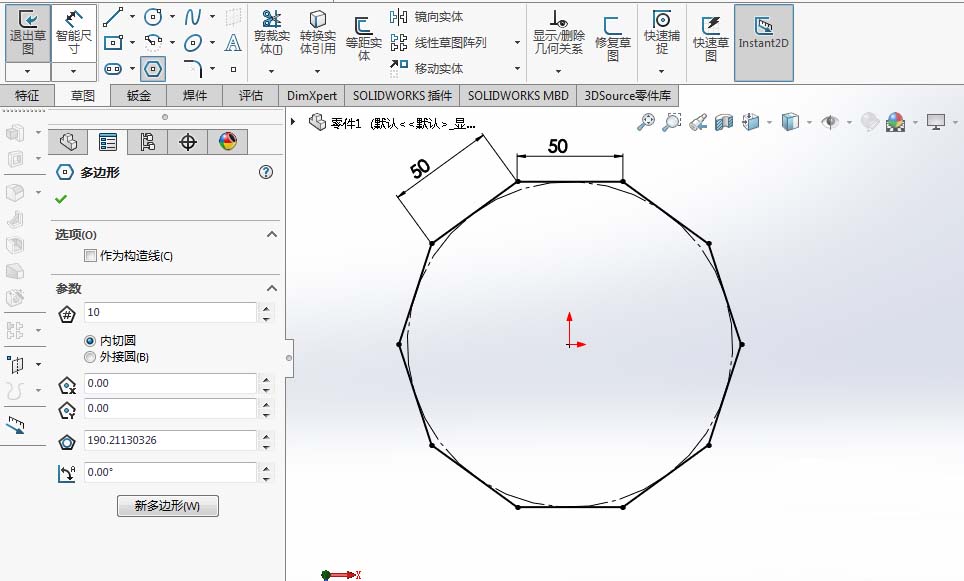Viewport: 964px width, 581px height.
Task: Select the Corner Rectangle tool
Action: click(113, 42)
